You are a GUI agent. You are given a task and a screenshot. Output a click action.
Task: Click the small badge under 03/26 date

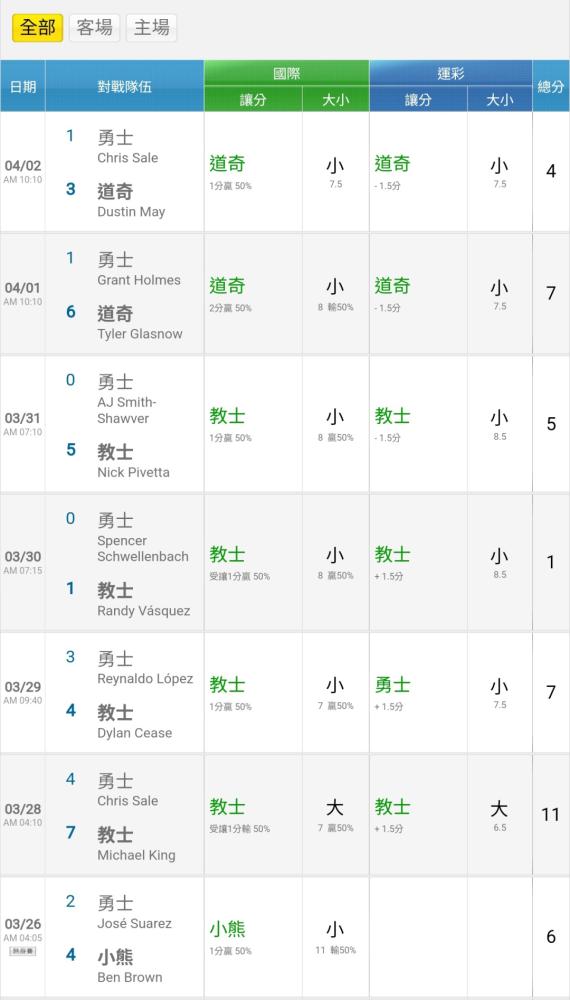(x=22, y=951)
